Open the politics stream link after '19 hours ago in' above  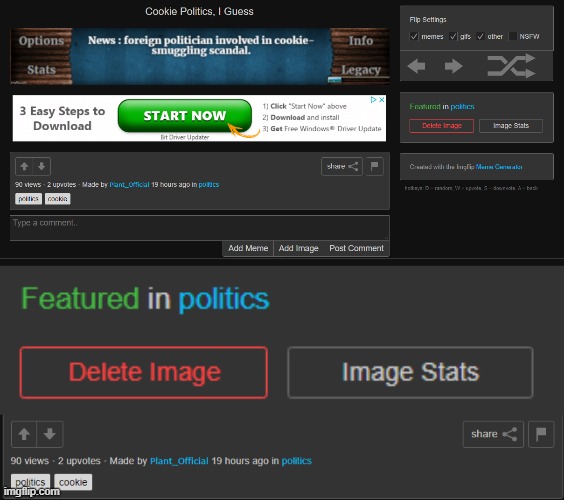pos(209,185)
